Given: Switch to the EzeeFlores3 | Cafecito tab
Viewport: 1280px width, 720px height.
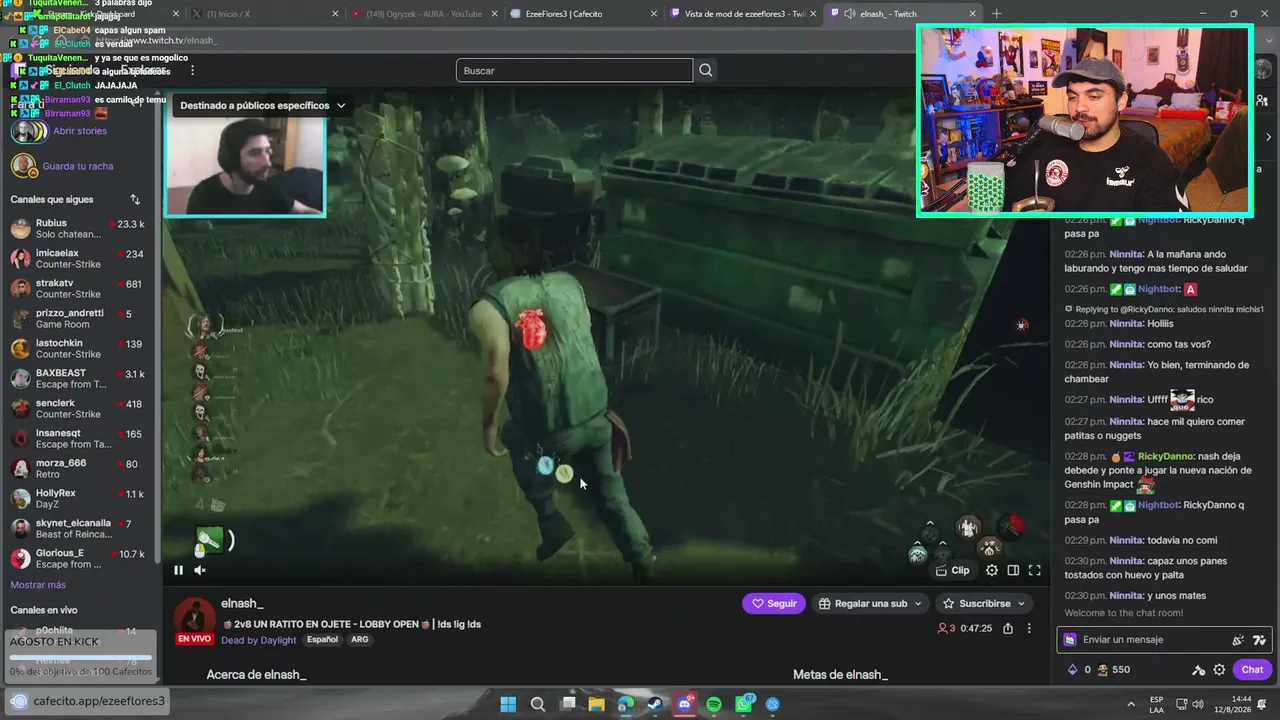Looking at the screenshot, I should point(582,14).
